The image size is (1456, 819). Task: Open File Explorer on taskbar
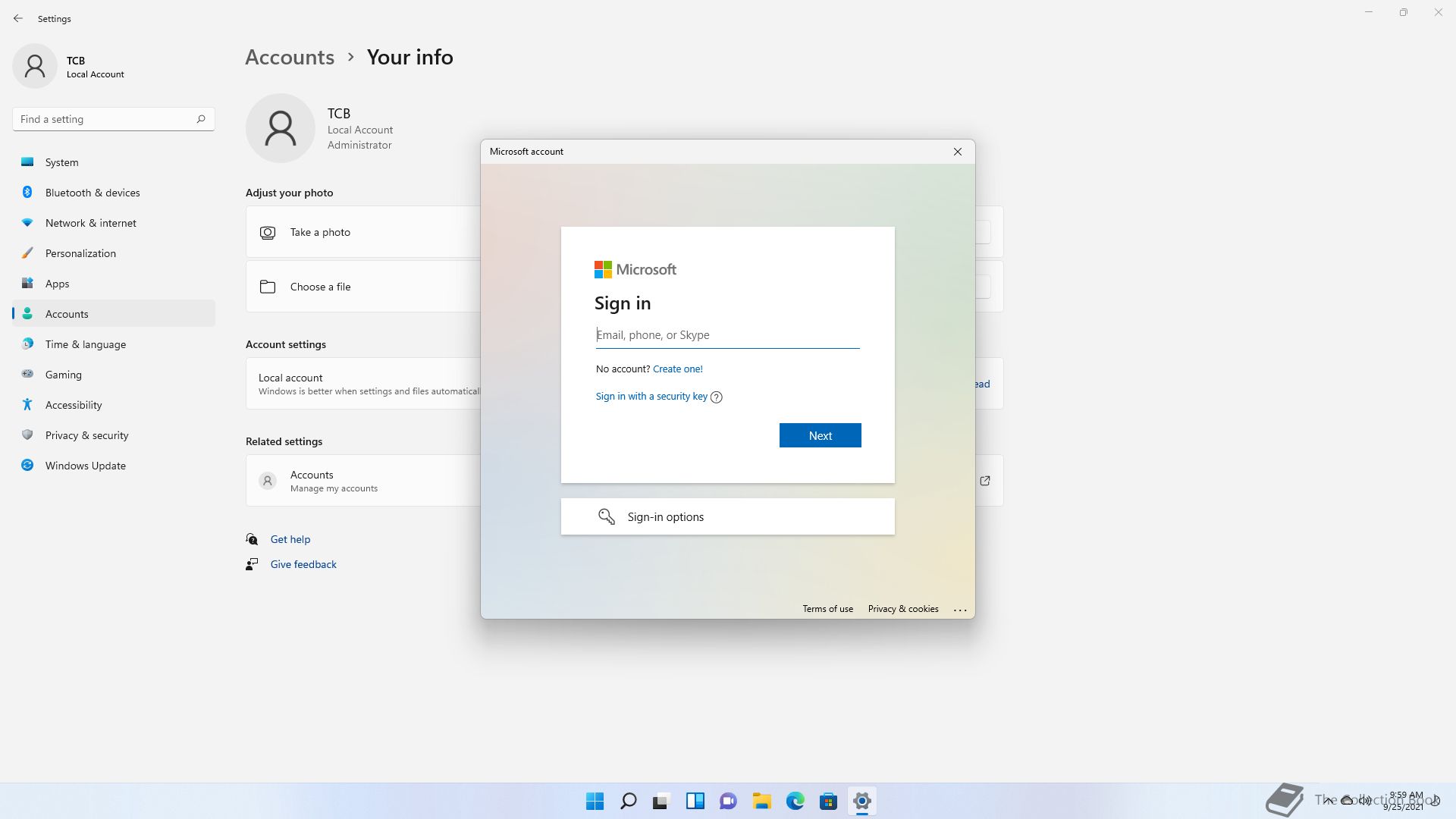[762, 801]
